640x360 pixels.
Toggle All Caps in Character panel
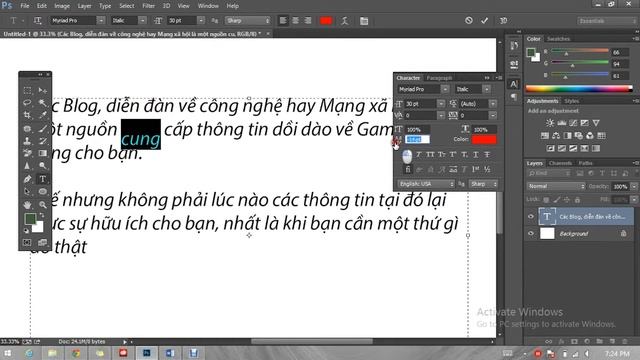point(430,155)
